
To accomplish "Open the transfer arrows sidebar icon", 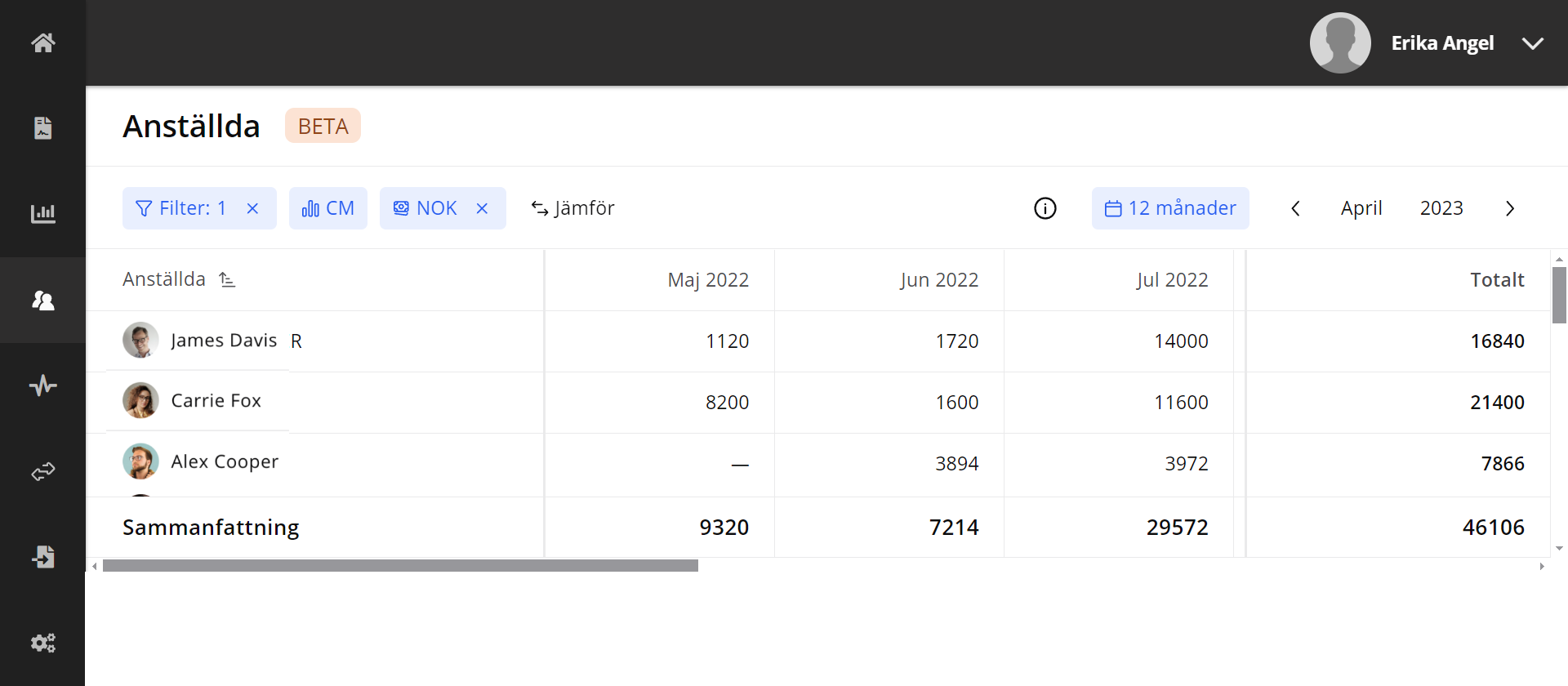I will point(42,471).
